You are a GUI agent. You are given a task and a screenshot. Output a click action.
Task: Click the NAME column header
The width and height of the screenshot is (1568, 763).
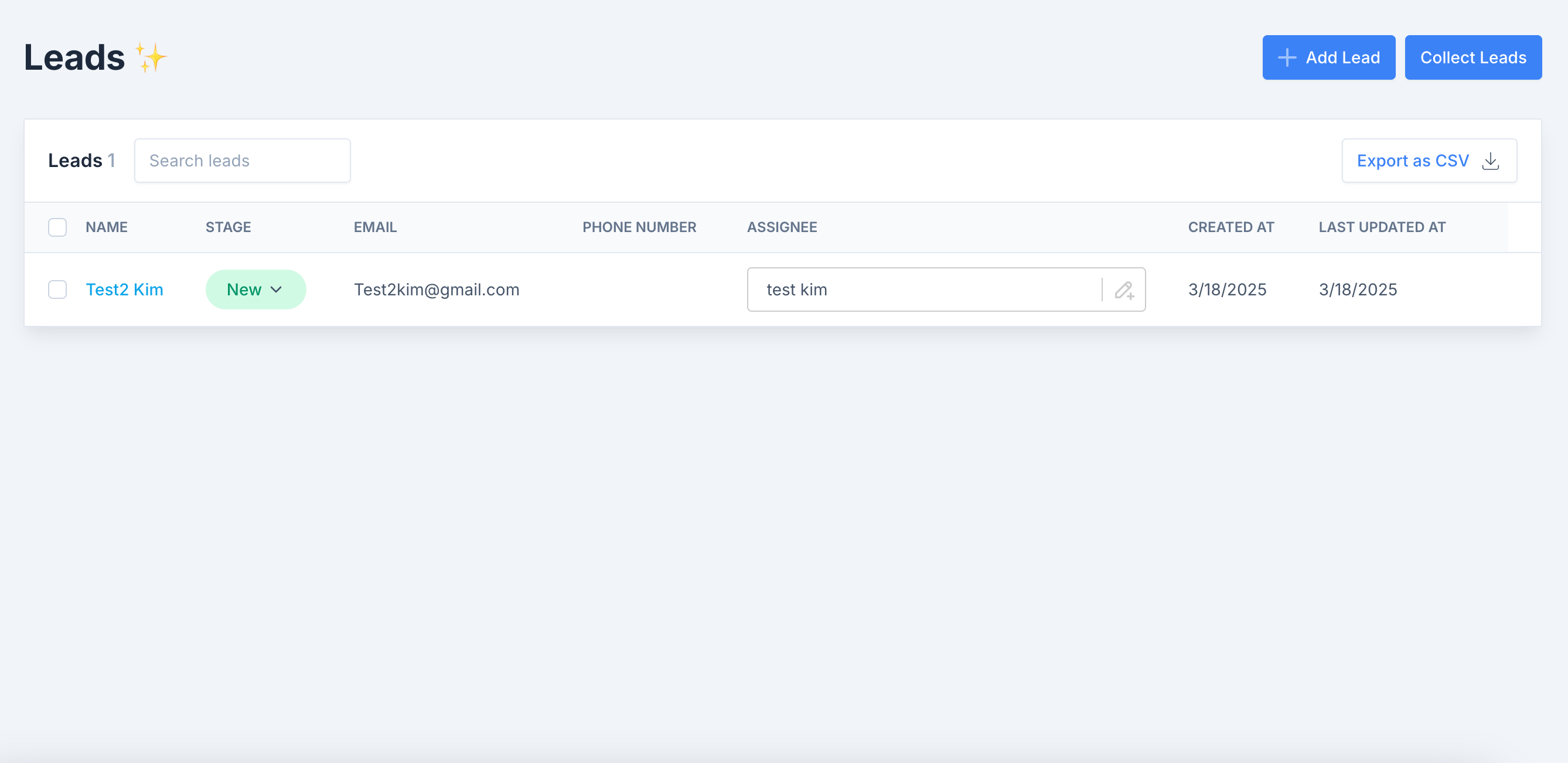[107, 227]
